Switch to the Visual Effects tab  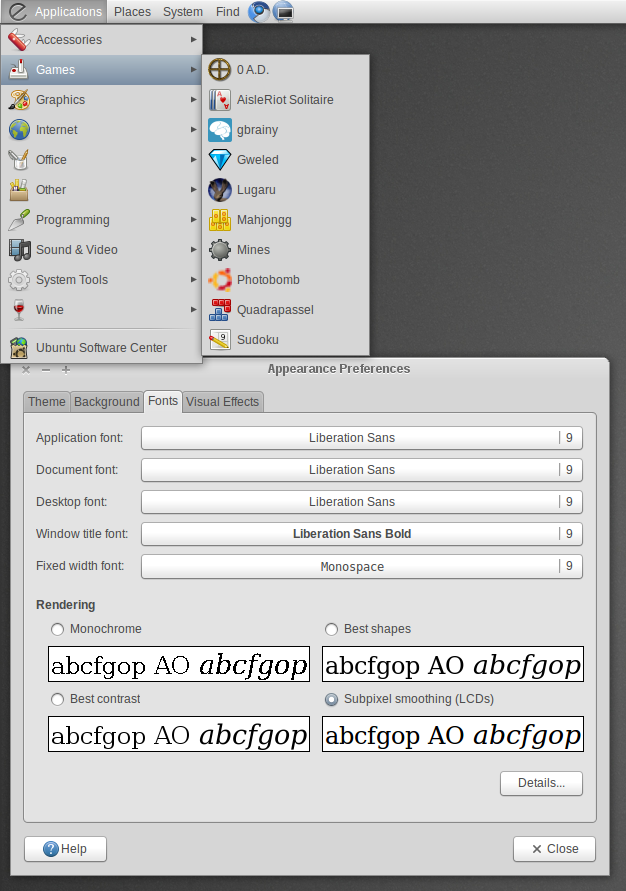[x=222, y=402]
